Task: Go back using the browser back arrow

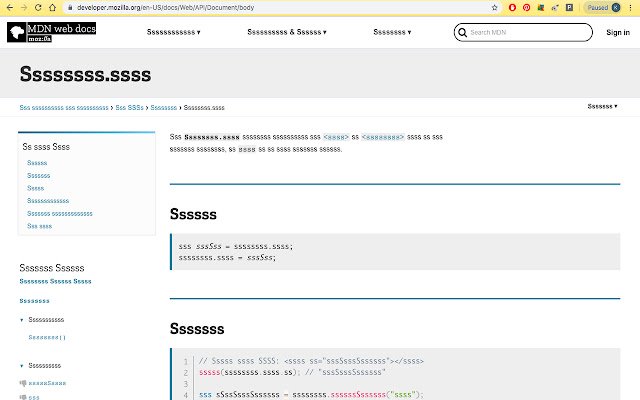Action: pos(10,7)
